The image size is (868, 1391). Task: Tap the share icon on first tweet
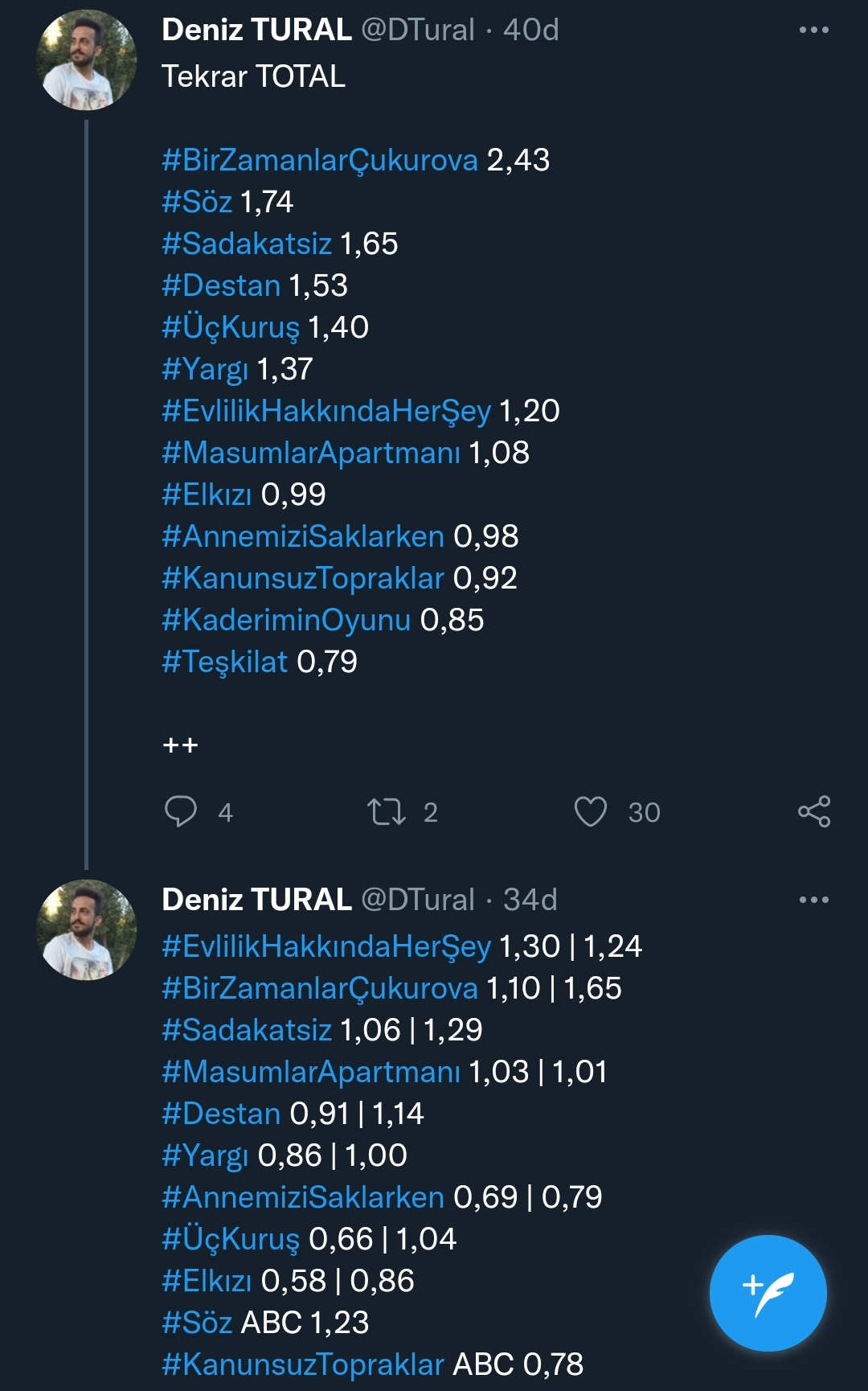[814, 811]
